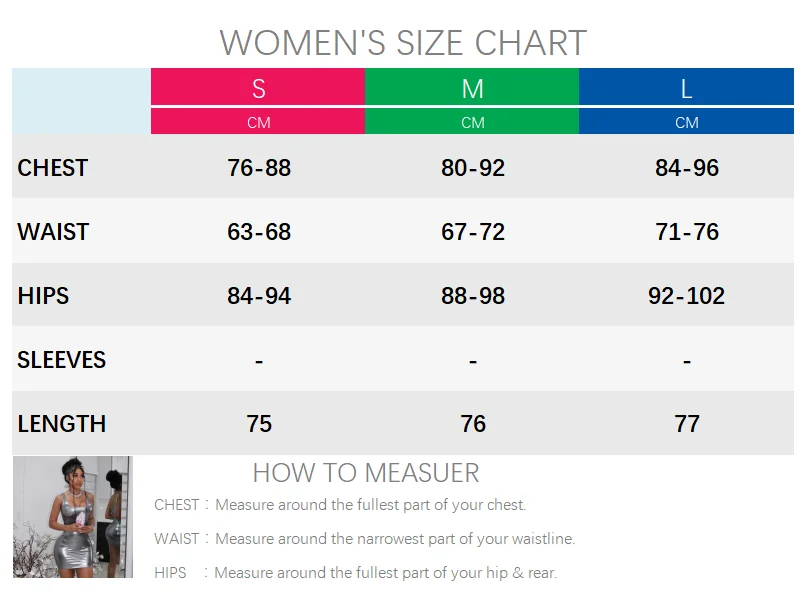Click the M length value 76
Image resolution: width=806 pixels, height=607 pixels.
[x=473, y=424]
